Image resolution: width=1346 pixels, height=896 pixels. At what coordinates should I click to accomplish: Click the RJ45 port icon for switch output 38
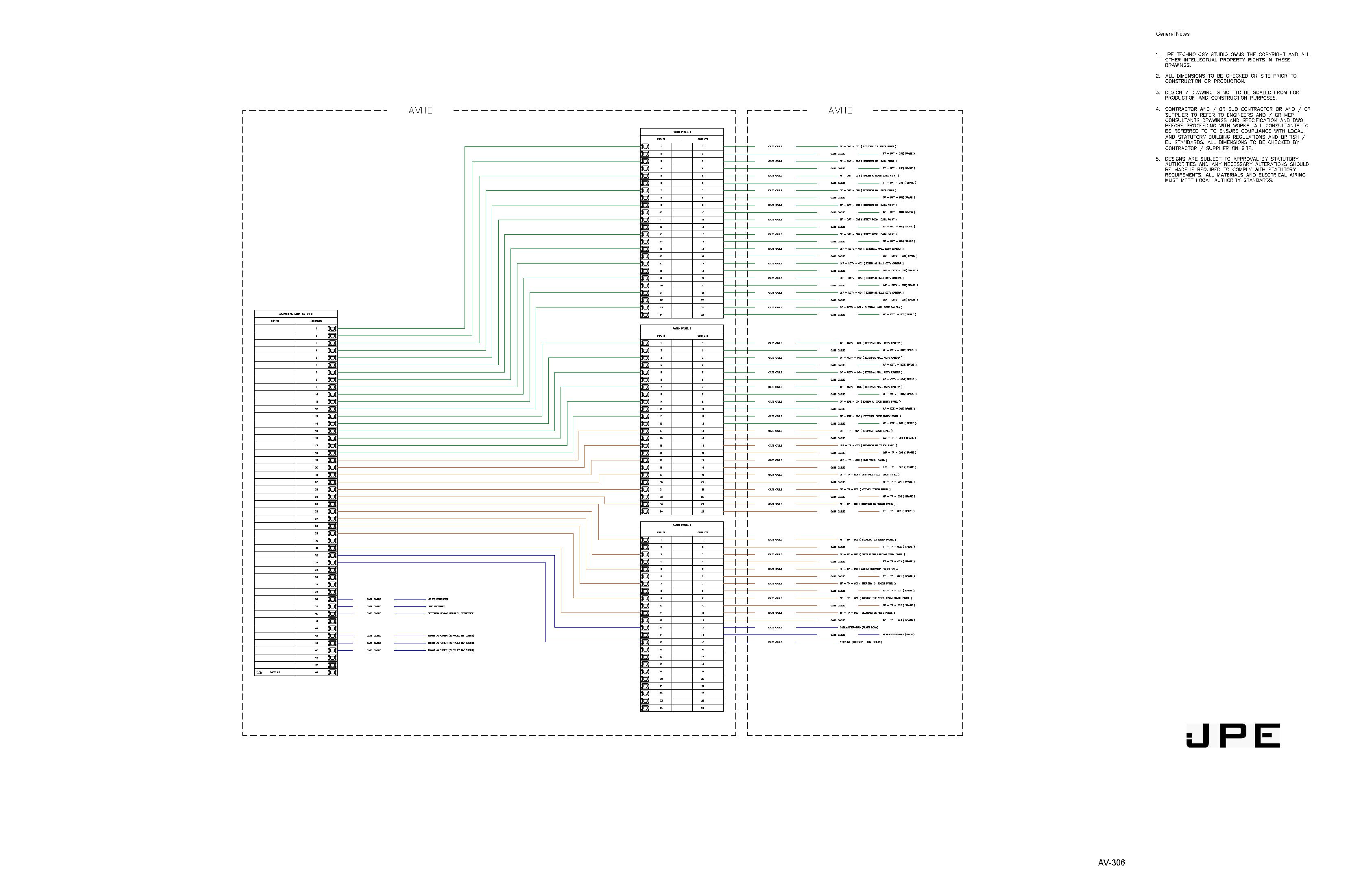pyautogui.click(x=332, y=600)
